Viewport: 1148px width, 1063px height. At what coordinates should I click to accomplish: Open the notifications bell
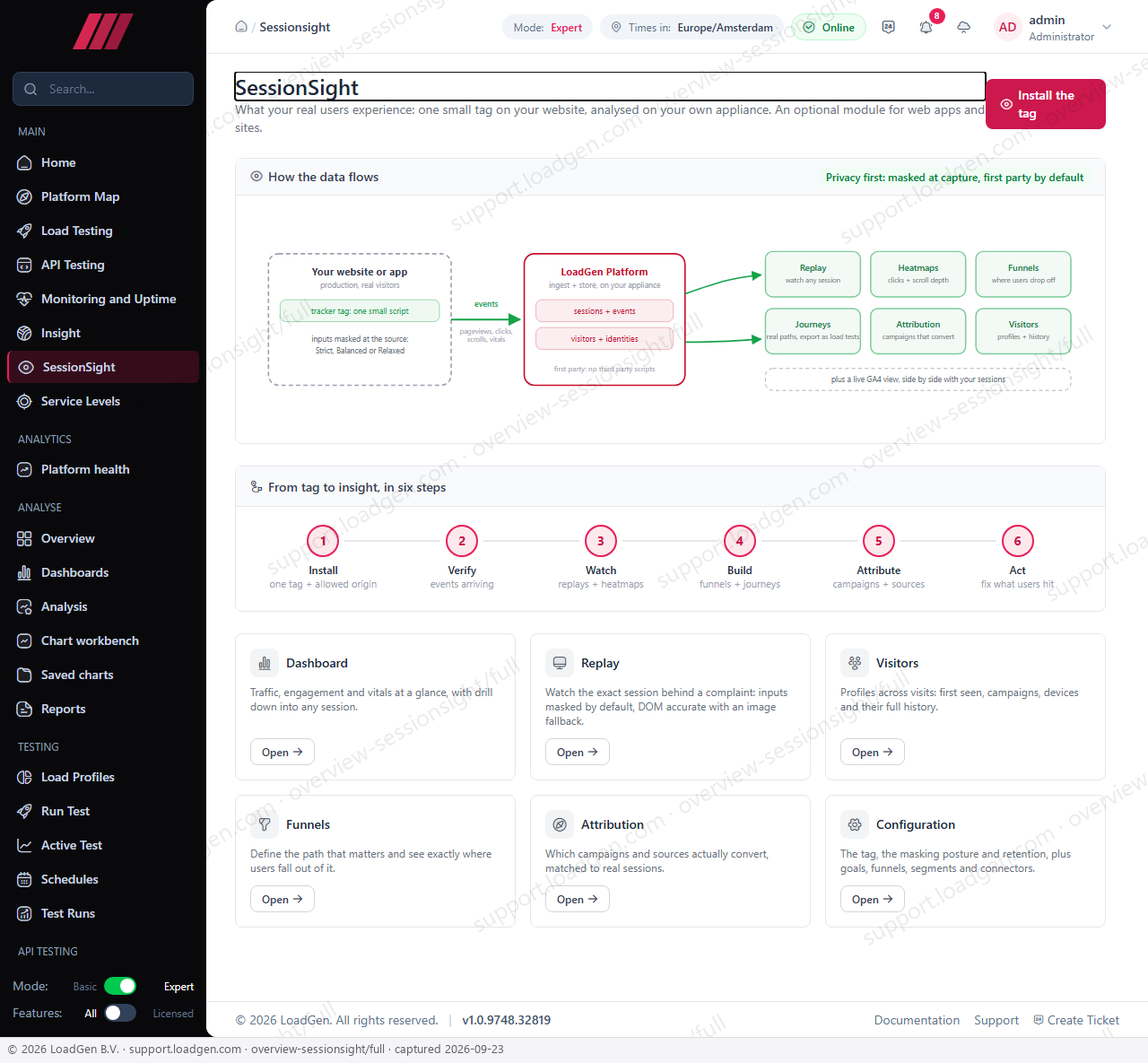(926, 27)
